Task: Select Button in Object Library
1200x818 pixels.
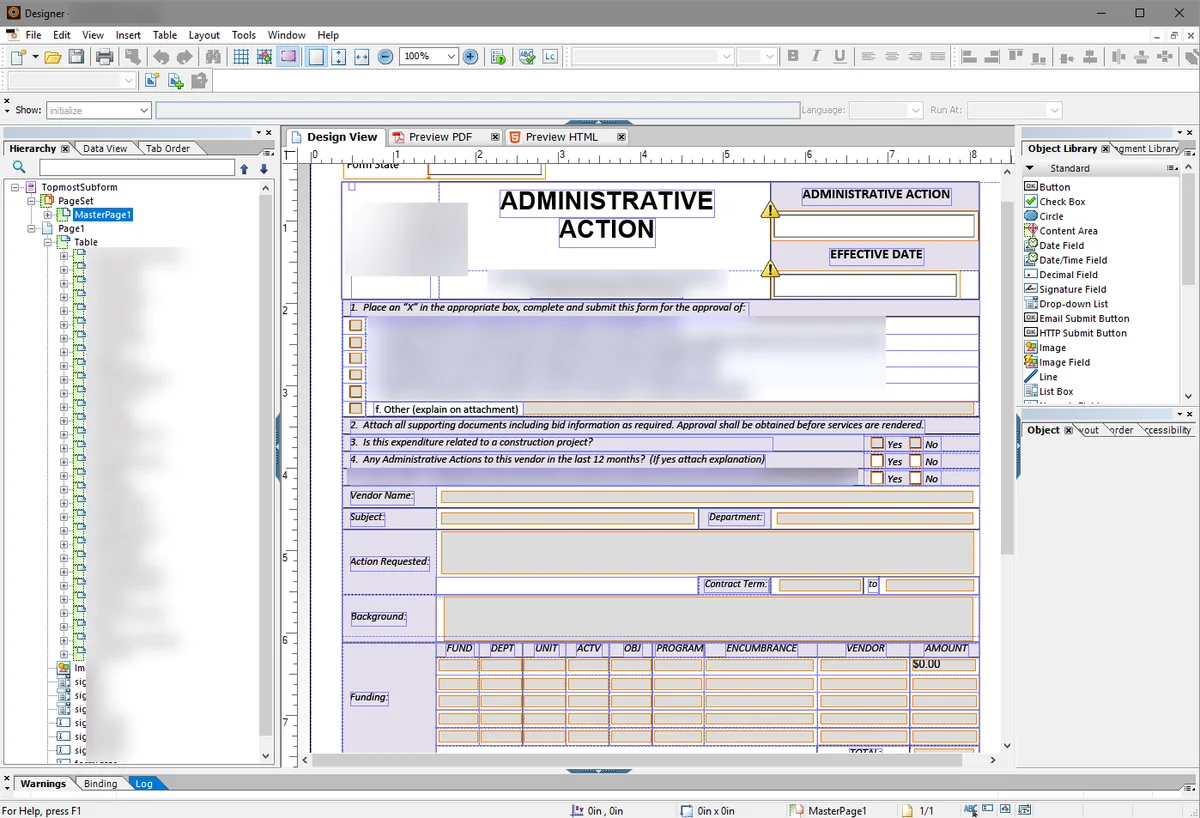Action: [1054, 187]
